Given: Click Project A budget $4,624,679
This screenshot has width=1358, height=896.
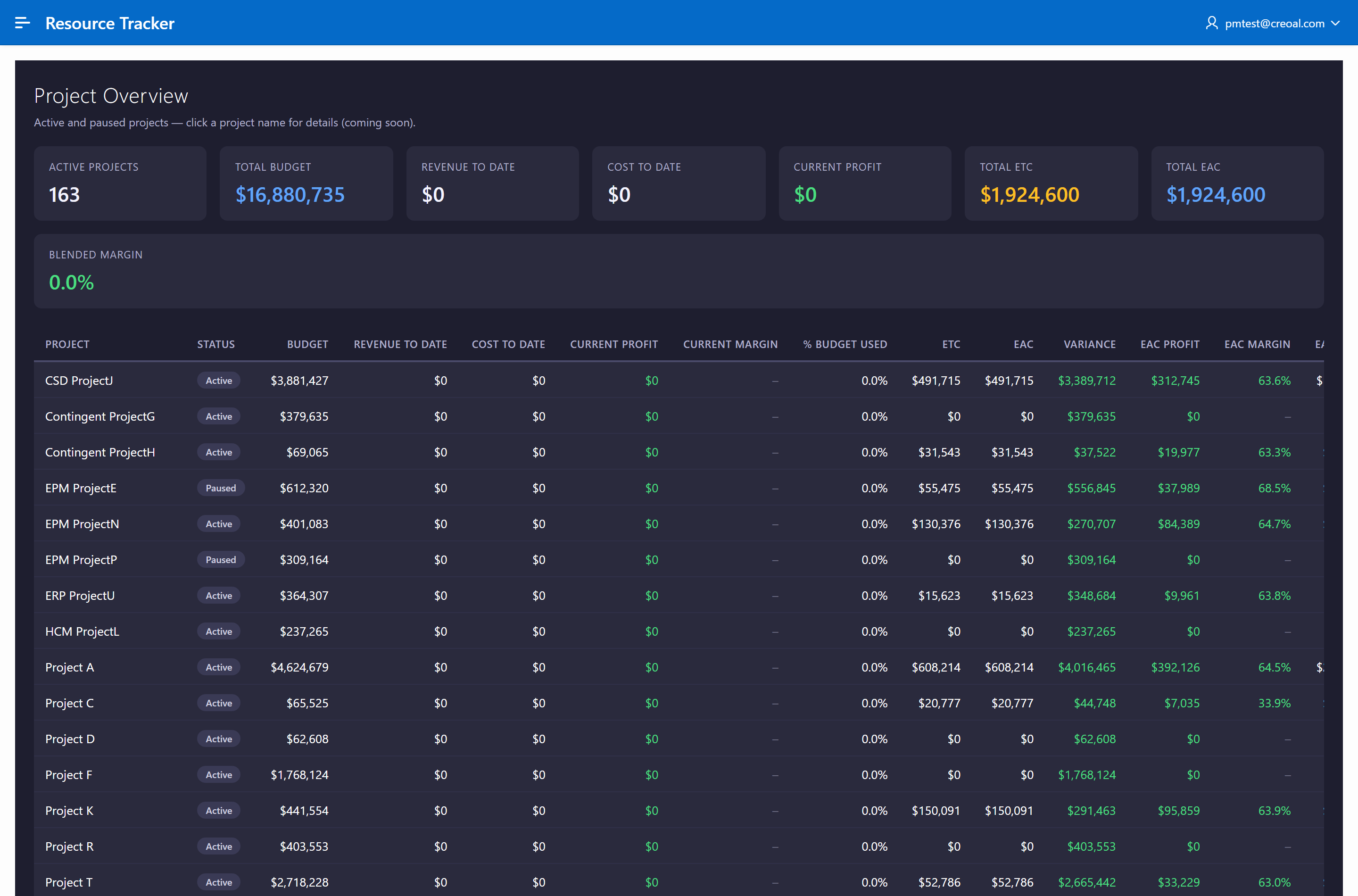Looking at the screenshot, I should pyautogui.click(x=299, y=667).
